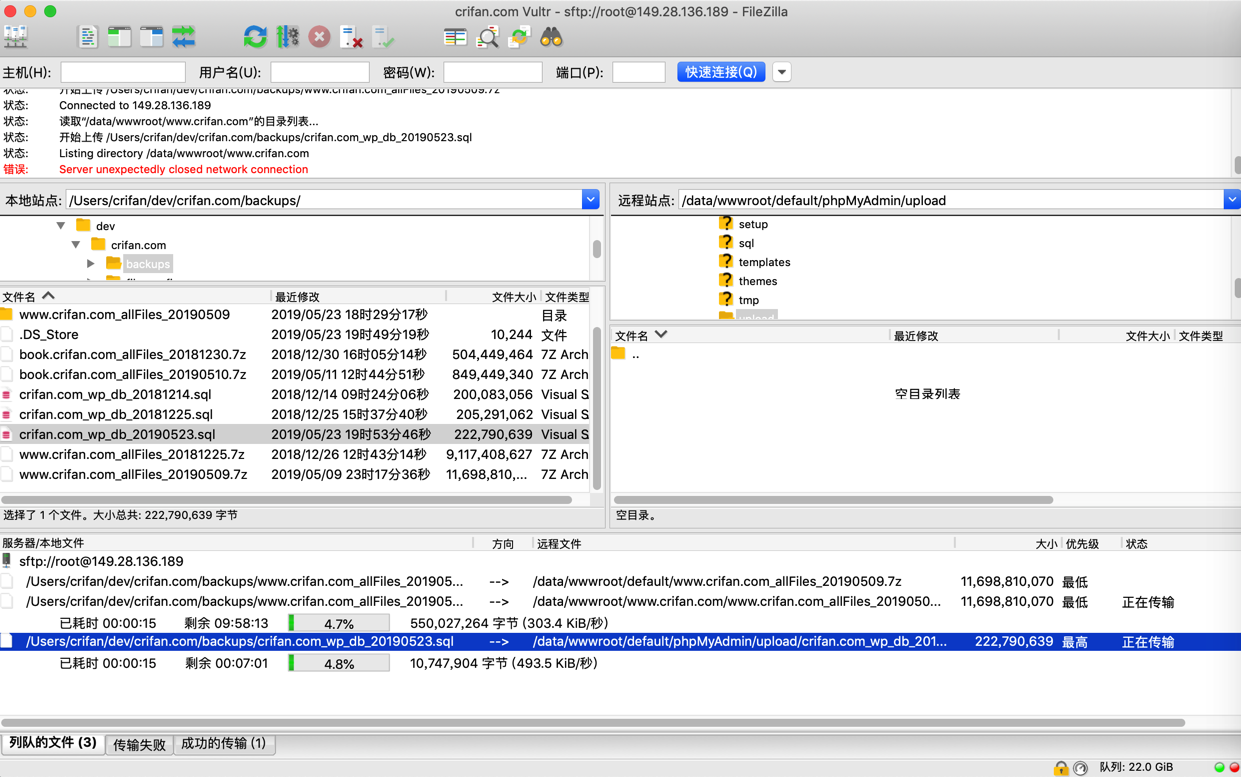Screen dimensions: 1241x777
Task: Disconnect from the current server
Action: click(x=351, y=37)
